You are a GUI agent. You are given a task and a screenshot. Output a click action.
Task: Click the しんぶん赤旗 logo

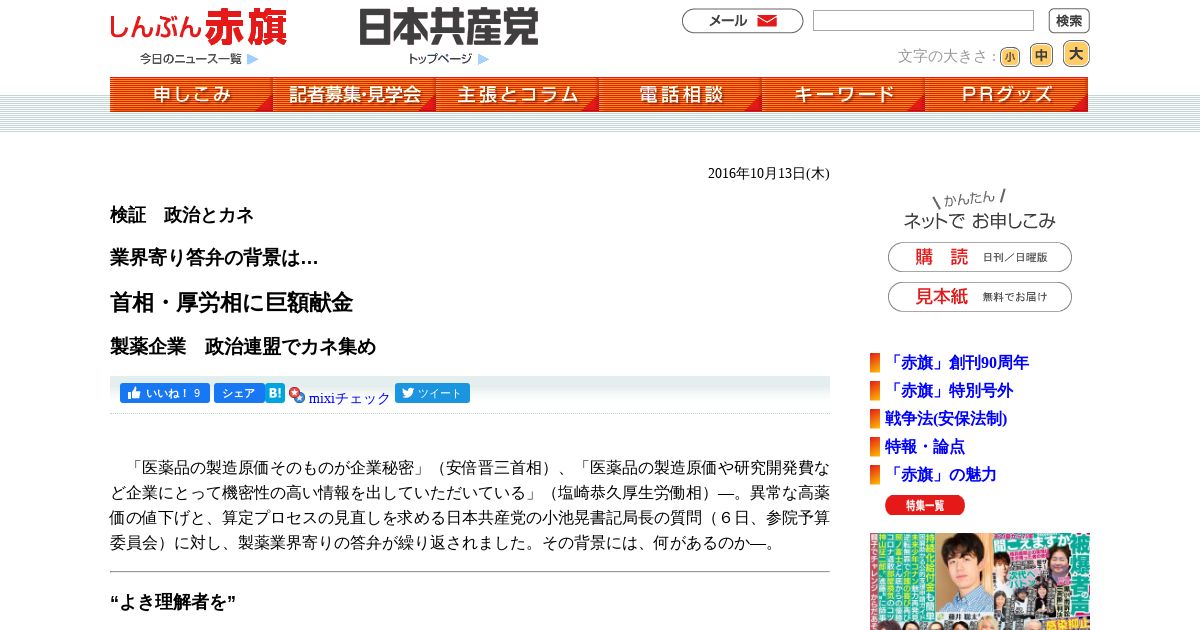pyautogui.click(x=198, y=27)
